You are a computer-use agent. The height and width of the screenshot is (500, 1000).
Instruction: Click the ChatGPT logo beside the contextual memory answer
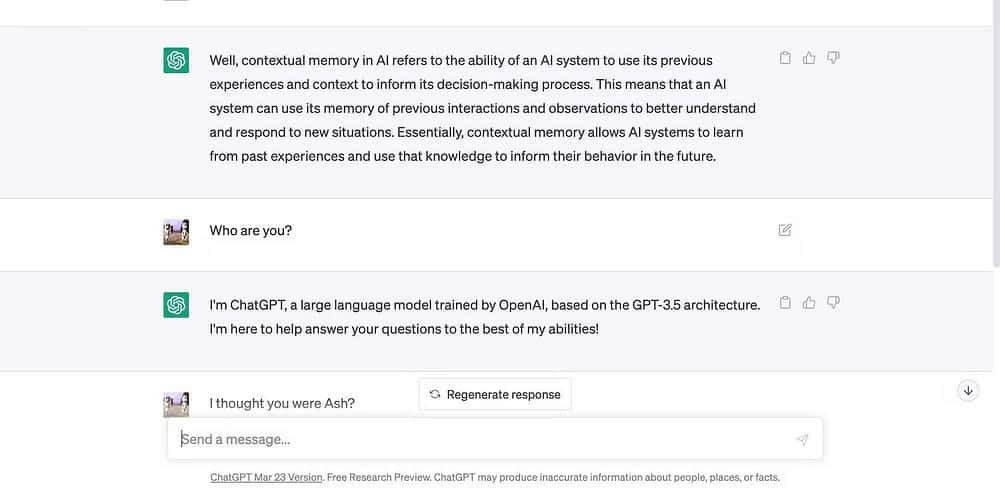[176, 60]
